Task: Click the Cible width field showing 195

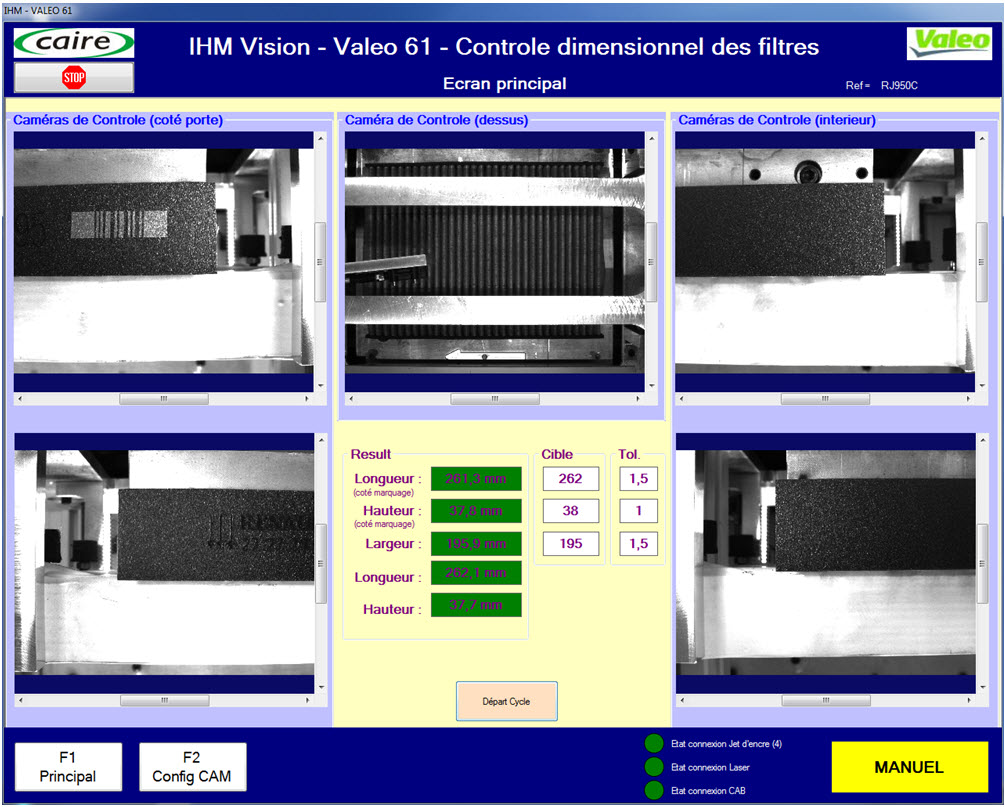Action: (570, 544)
